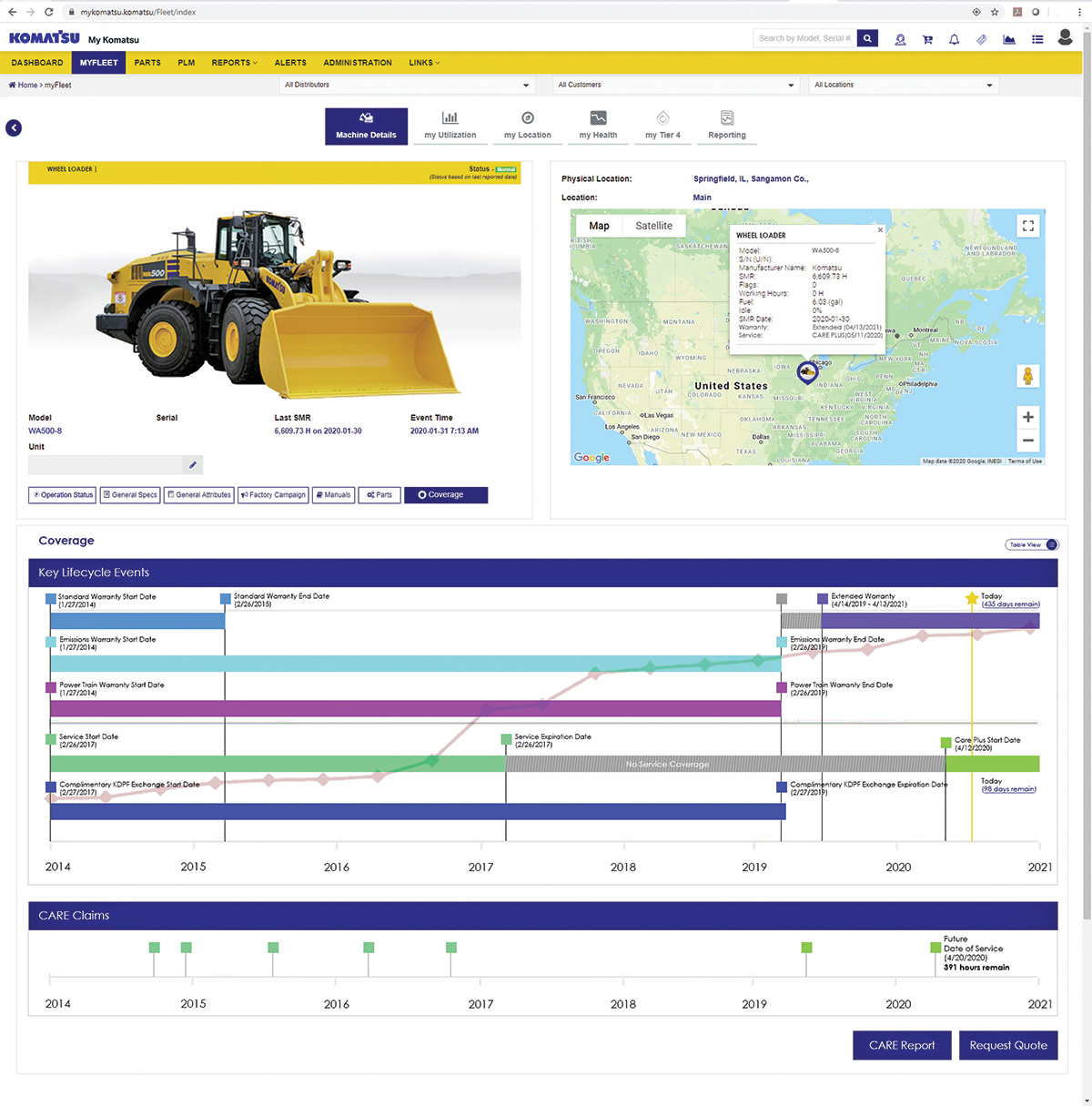
Task: Toggle the Coverage view on
Action: tap(446, 494)
